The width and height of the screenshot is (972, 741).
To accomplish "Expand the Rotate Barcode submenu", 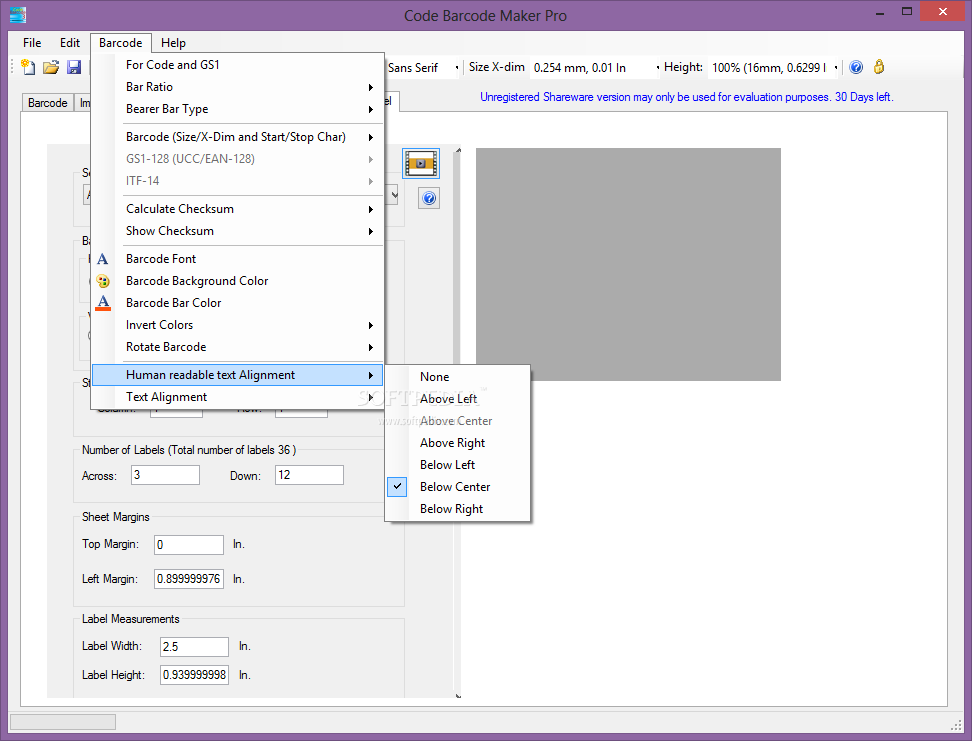I will pyautogui.click(x=237, y=347).
